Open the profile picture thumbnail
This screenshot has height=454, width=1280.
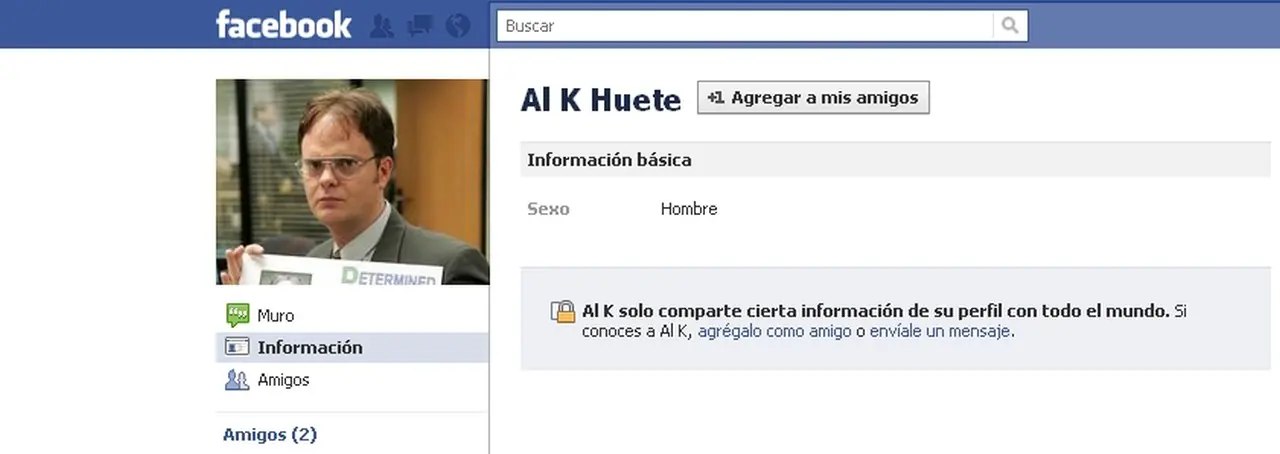(352, 182)
